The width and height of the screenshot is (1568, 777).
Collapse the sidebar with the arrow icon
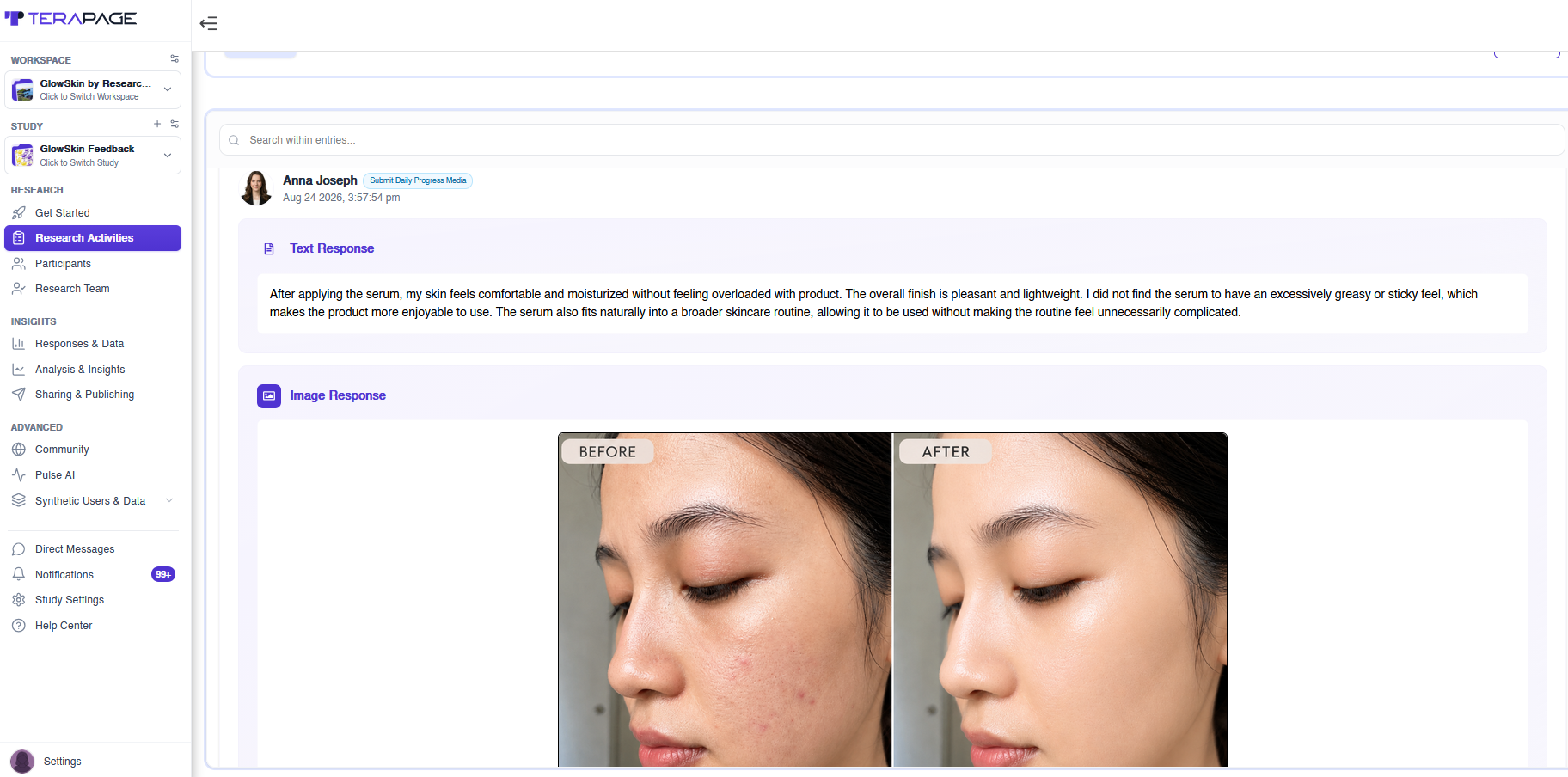(209, 23)
